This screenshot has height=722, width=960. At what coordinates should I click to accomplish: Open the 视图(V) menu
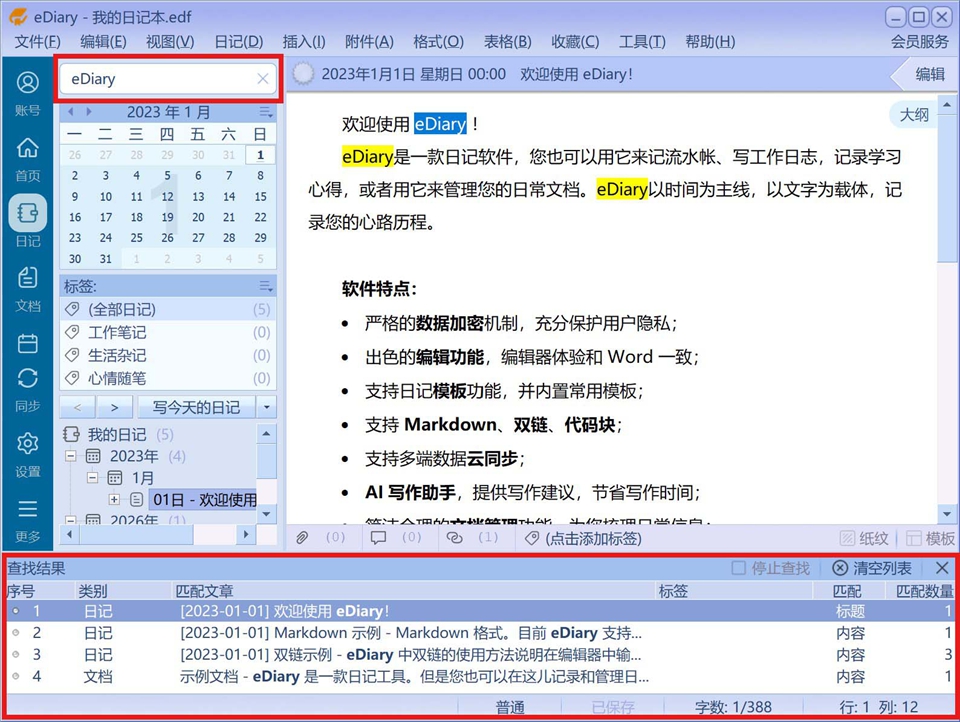tap(170, 42)
